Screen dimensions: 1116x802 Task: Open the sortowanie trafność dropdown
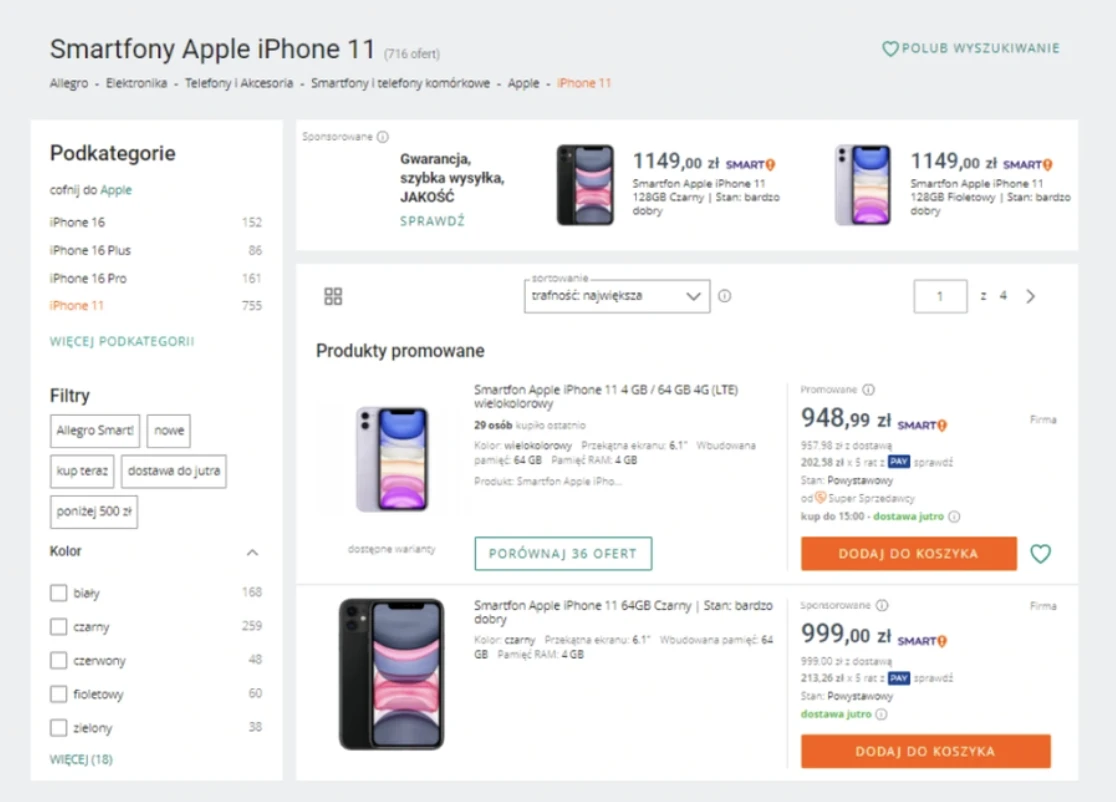pos(617,296)
